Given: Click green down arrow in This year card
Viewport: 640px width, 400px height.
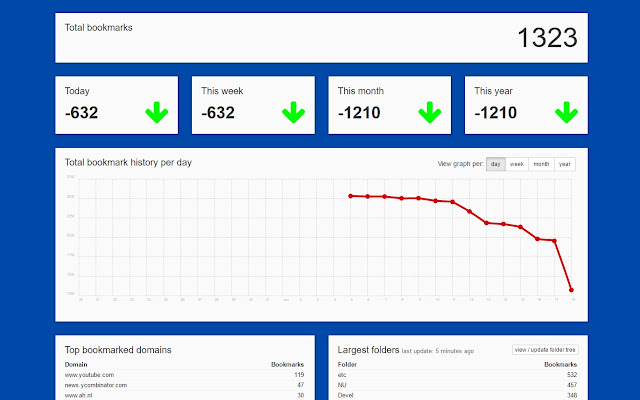Looking at the screenshot, I should (x=567, y=112).
